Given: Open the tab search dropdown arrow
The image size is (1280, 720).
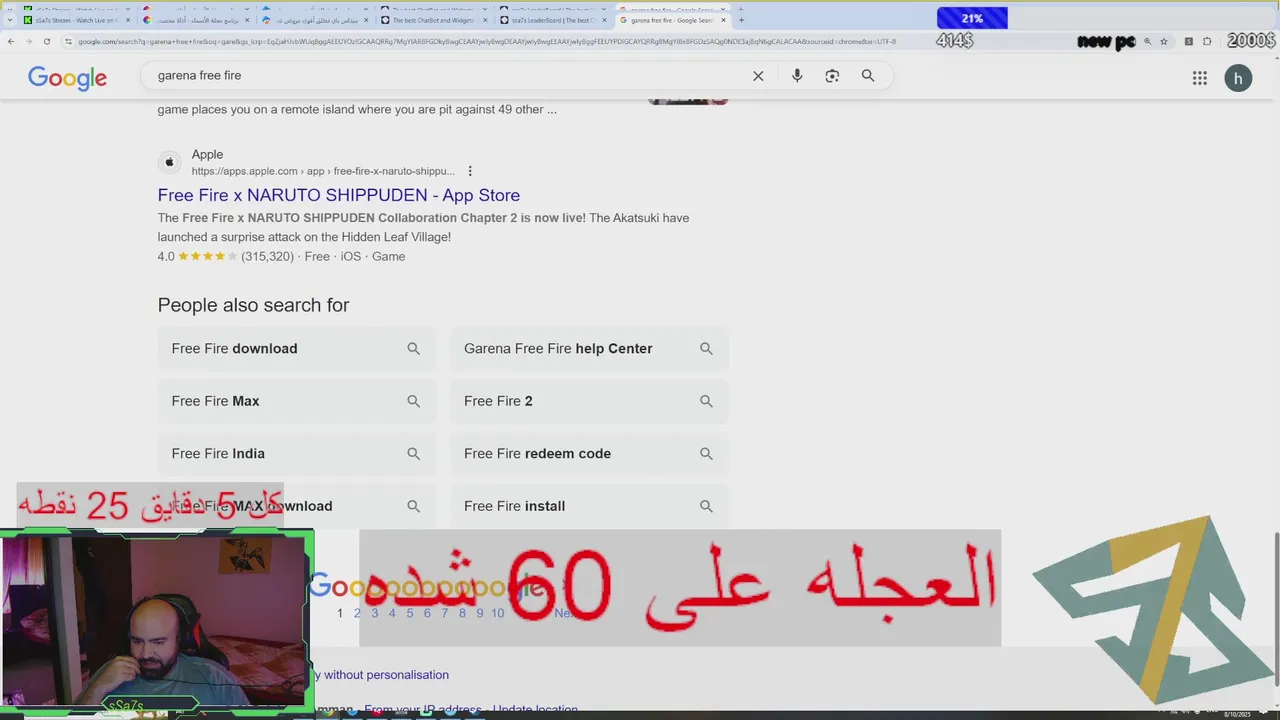Looking at the screenshot, I should [10, 20].
